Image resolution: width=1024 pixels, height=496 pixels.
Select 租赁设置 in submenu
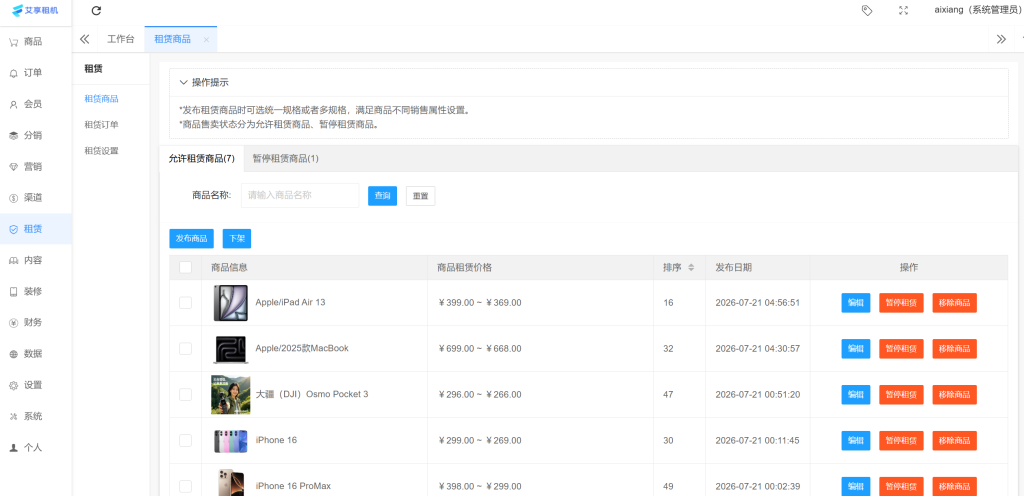click(x=101, y=151)
